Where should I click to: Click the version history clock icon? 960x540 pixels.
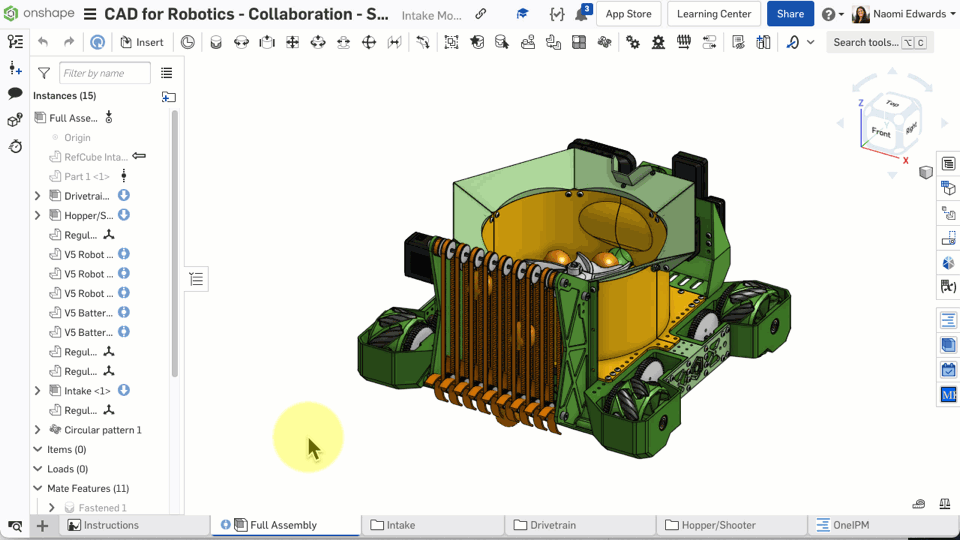point(15,146)
